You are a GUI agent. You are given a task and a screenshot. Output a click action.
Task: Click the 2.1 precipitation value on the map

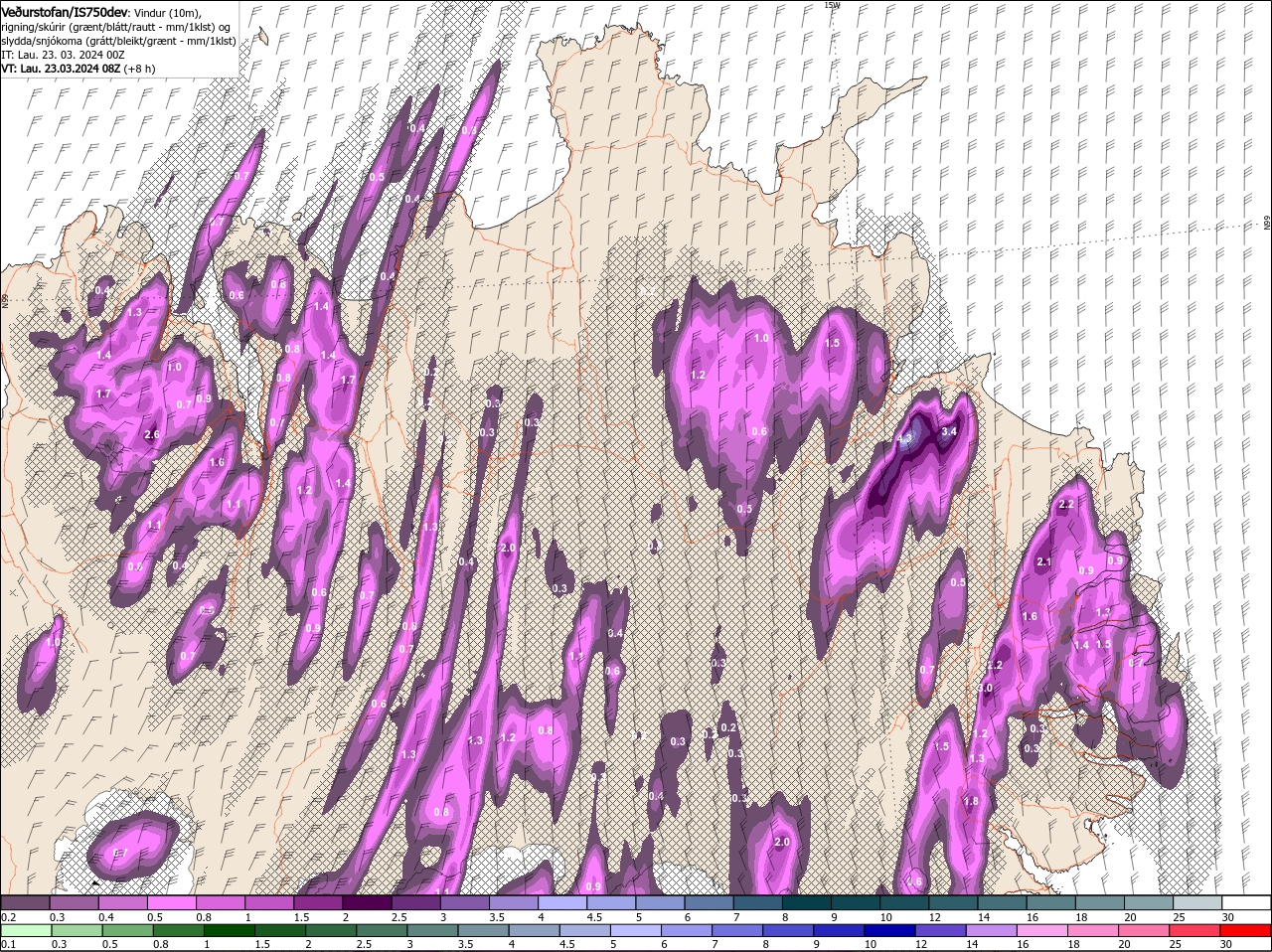tap(1043, 561)
